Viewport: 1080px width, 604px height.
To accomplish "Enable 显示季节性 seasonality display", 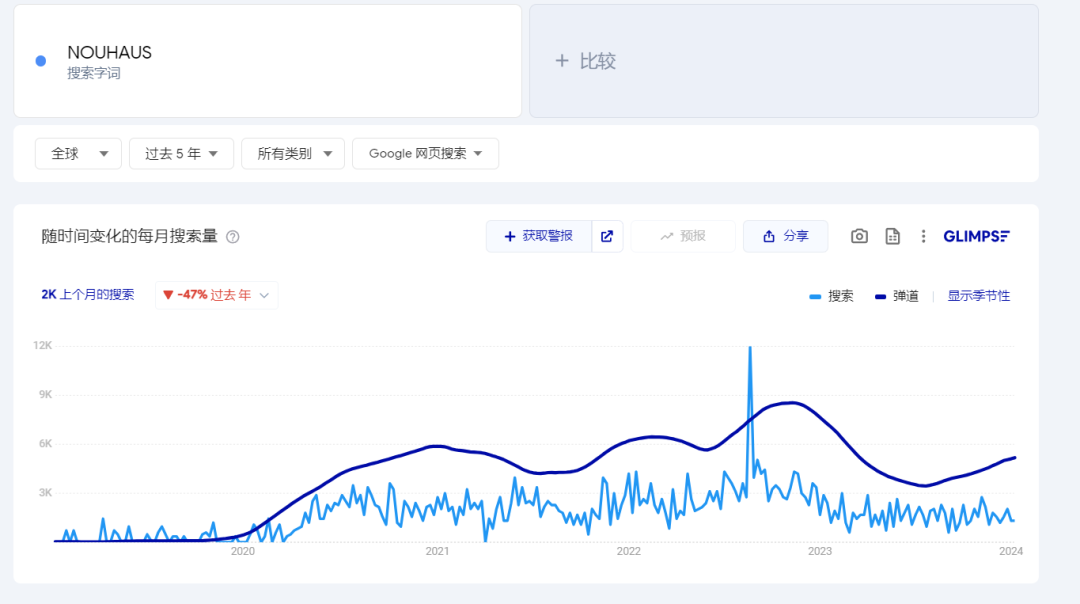I will [978, 296].
